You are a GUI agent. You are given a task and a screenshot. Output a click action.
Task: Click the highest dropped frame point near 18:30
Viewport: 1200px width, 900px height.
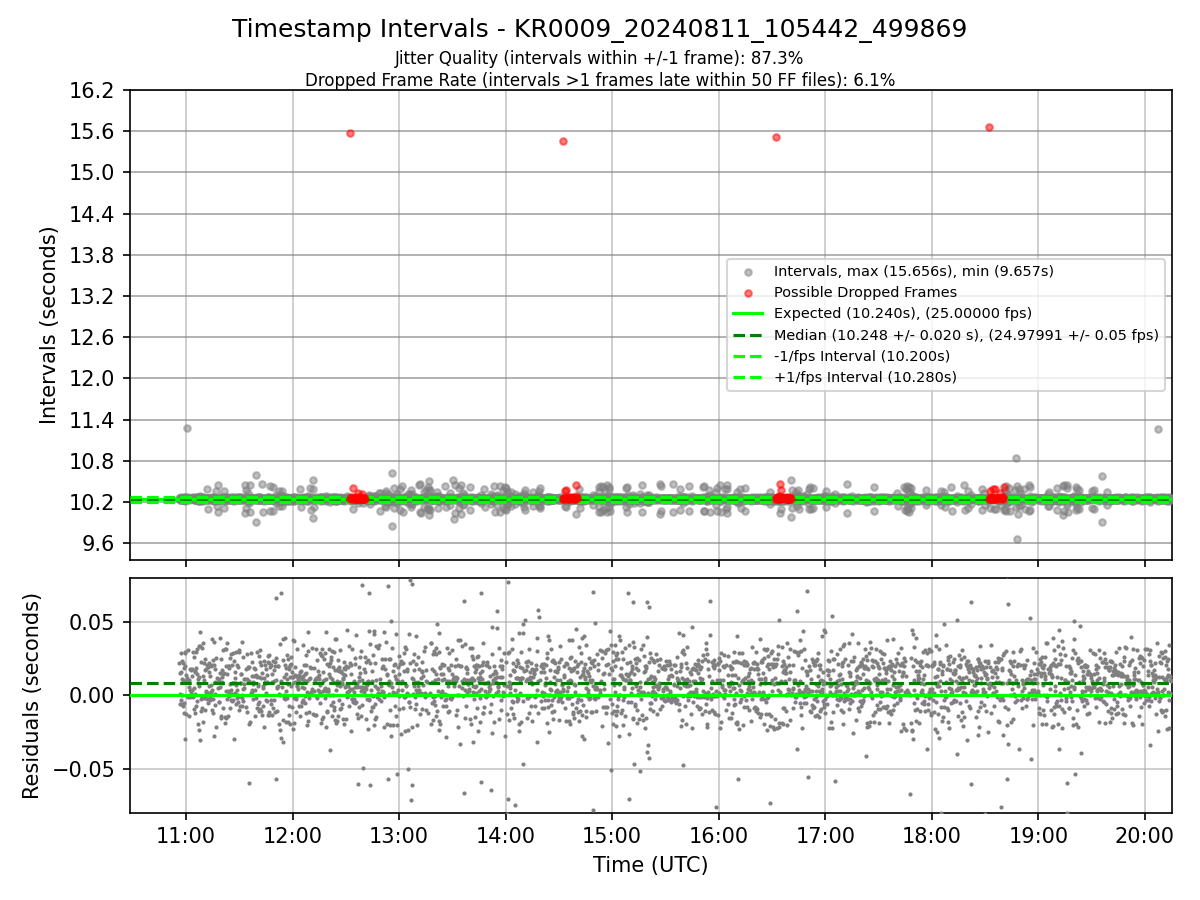click(989, 127)
